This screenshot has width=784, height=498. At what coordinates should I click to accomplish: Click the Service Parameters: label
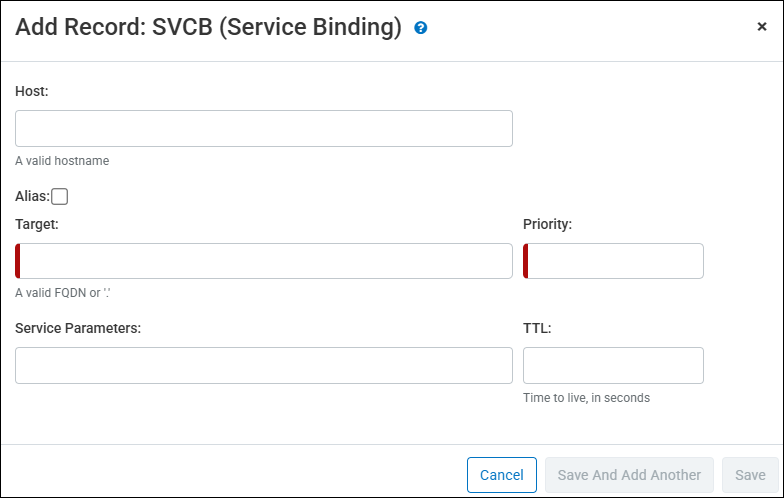coord(78,328)
